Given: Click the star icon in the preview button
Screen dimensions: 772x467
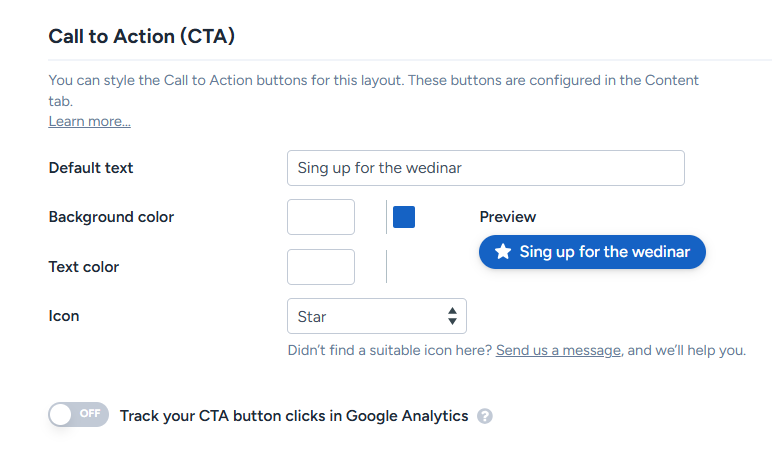Looking at the screenshot, I should [x=503, y=252].
